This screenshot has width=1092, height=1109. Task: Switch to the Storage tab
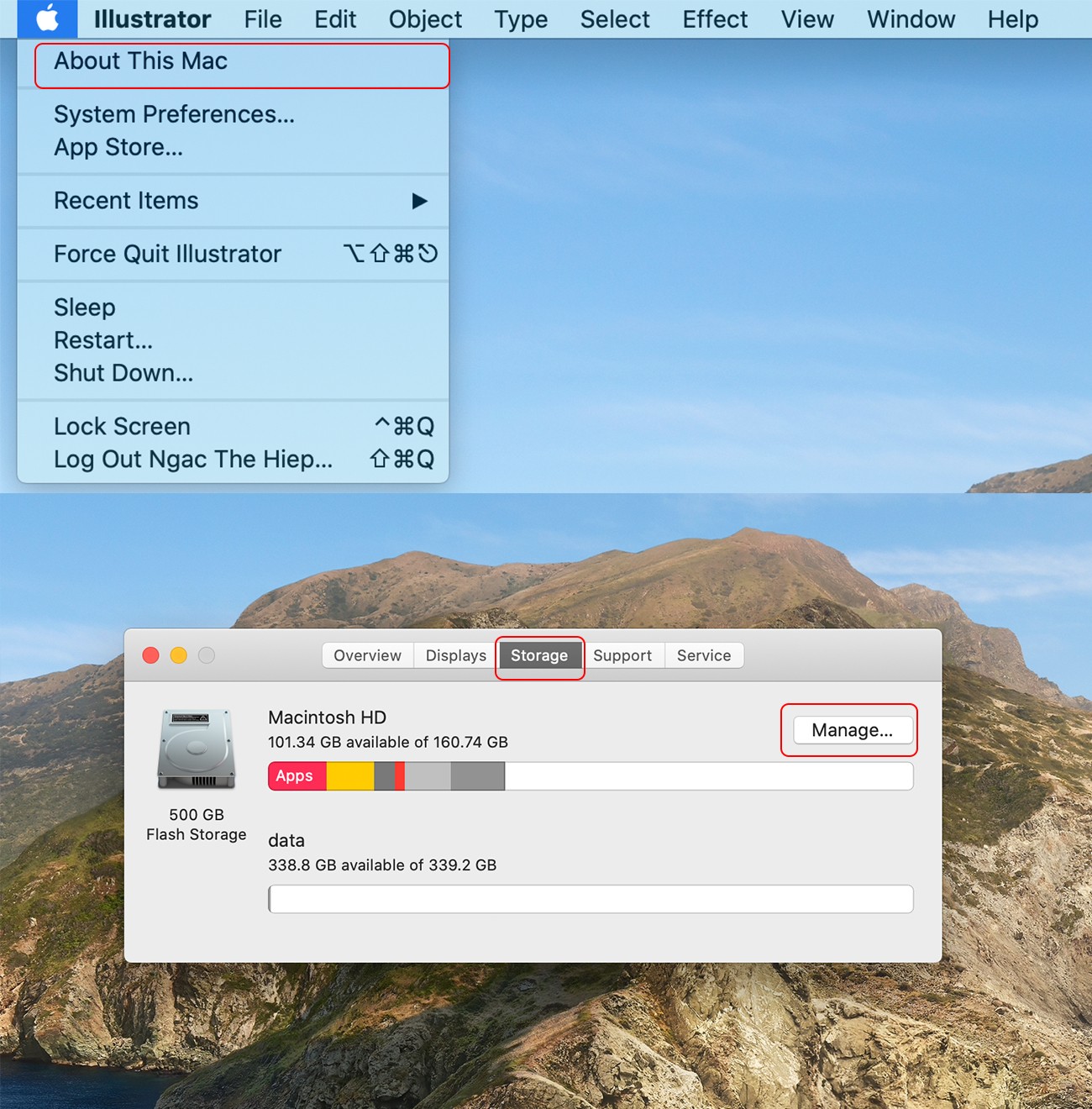539,655
